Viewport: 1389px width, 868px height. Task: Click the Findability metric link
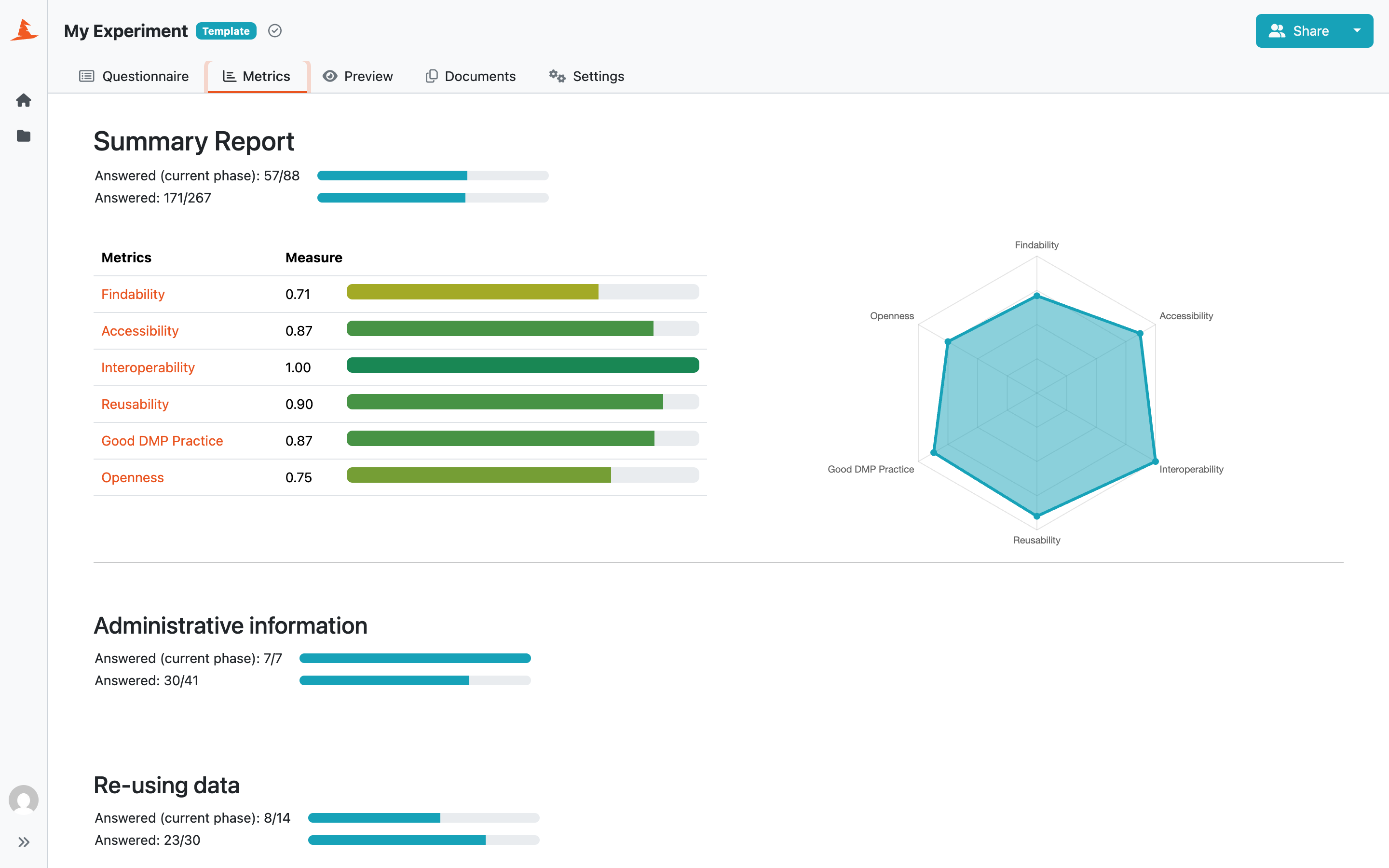click(x=133, y=294)
